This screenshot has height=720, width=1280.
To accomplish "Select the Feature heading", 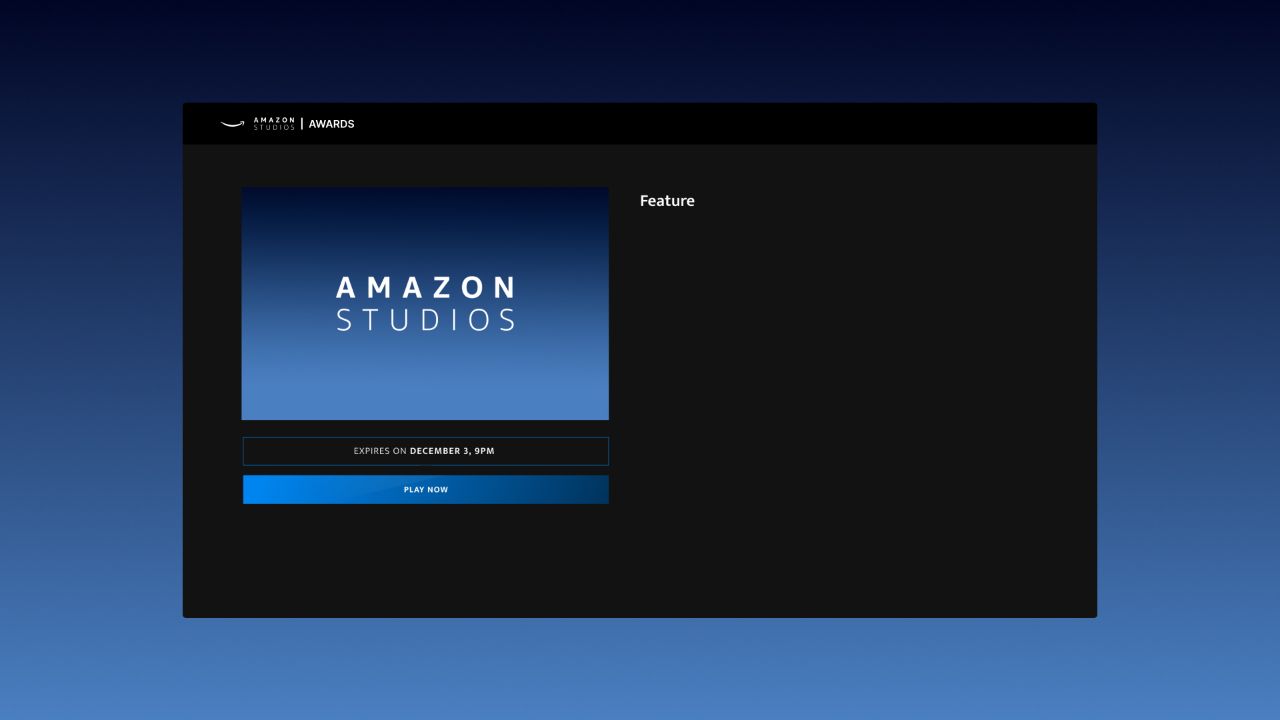I will (x=667, y=200).
